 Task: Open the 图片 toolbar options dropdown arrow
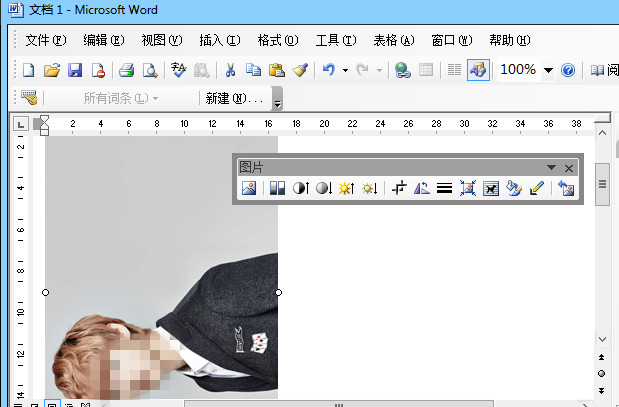tap(551, 168)
